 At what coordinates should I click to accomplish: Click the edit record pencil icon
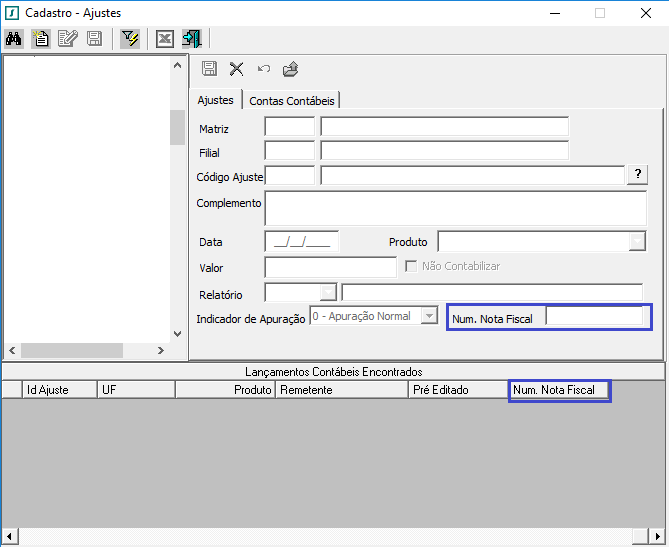coord(67,39)
